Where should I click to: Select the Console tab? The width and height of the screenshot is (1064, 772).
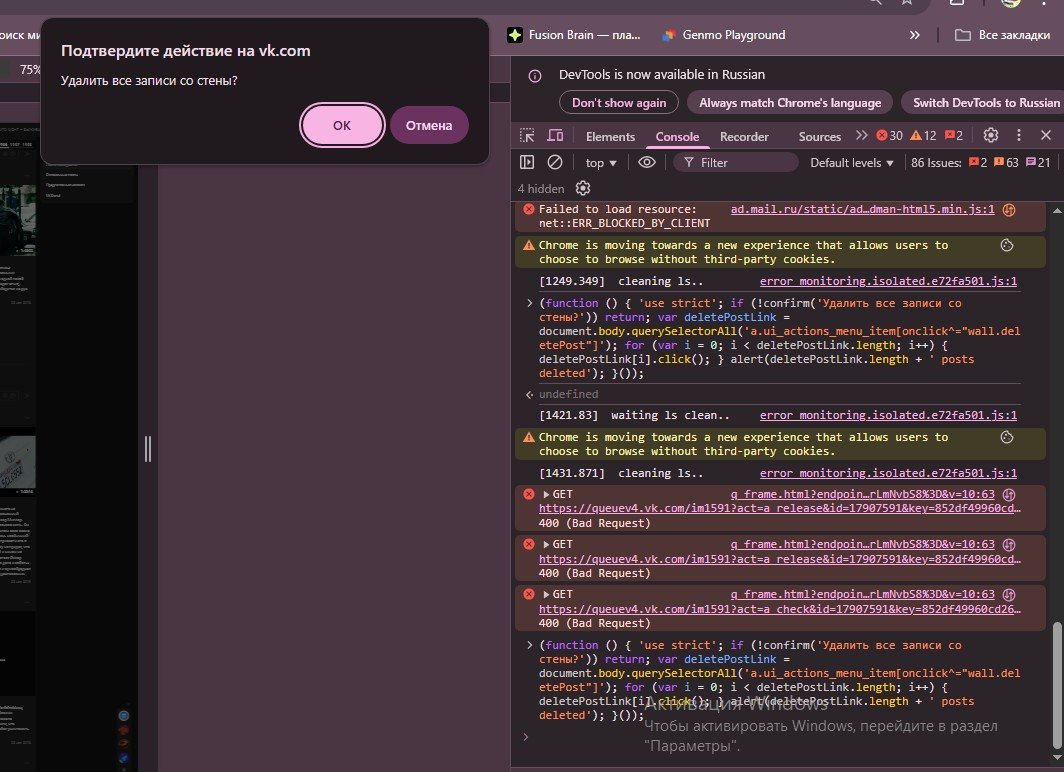click(677, 136)
